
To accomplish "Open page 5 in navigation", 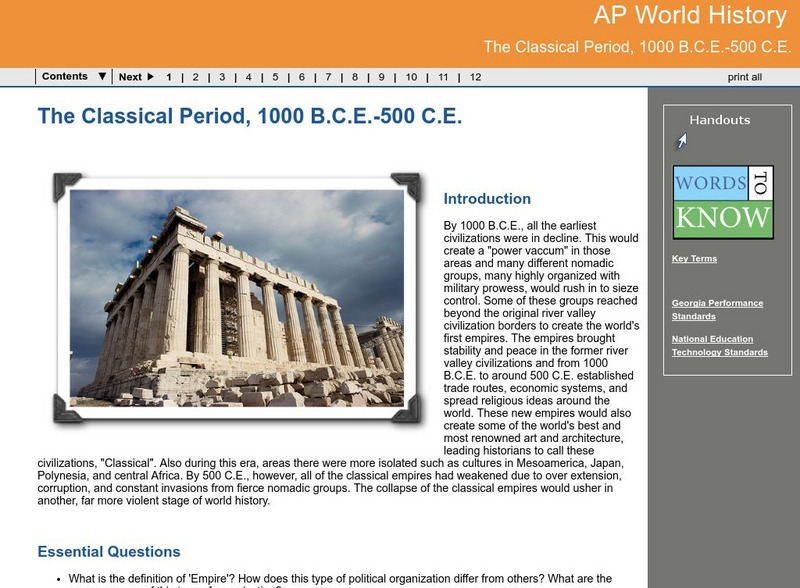I will coord(275,77).
